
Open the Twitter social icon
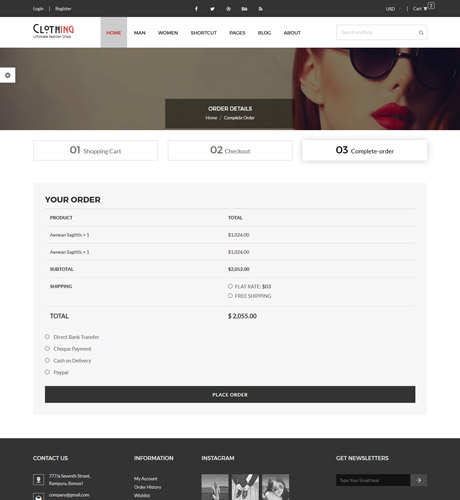[x=212, y=9]
